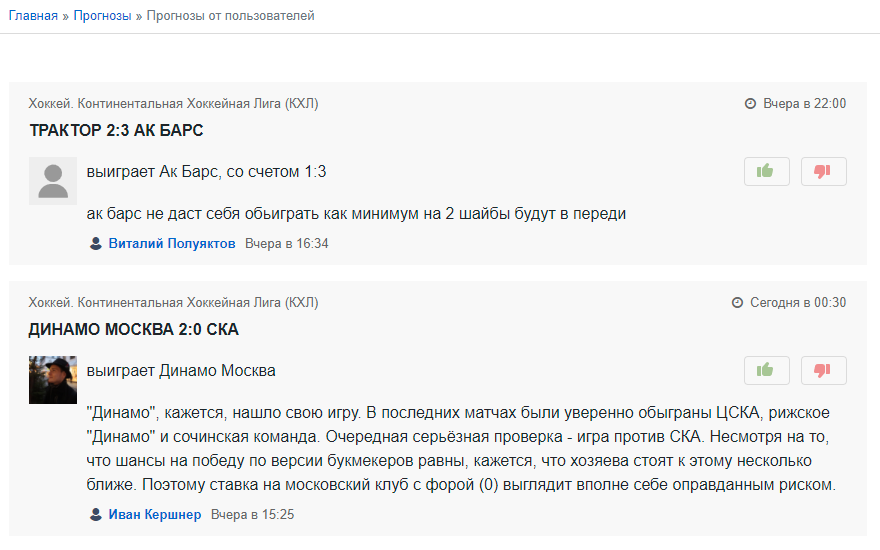
Task: Click the default avatar of Виталий Полуяктов
Action: (x=53, y=180)
